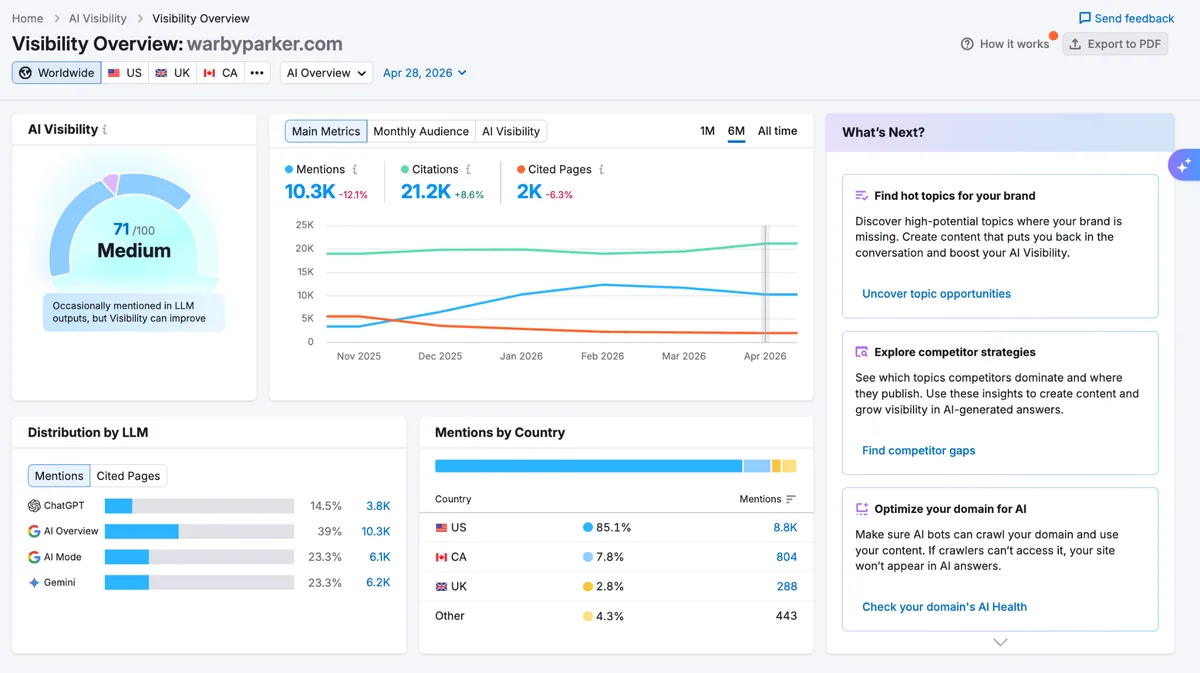Open the AI Overview dropdown
The image size is (1200, 673).
click(326, 73)
